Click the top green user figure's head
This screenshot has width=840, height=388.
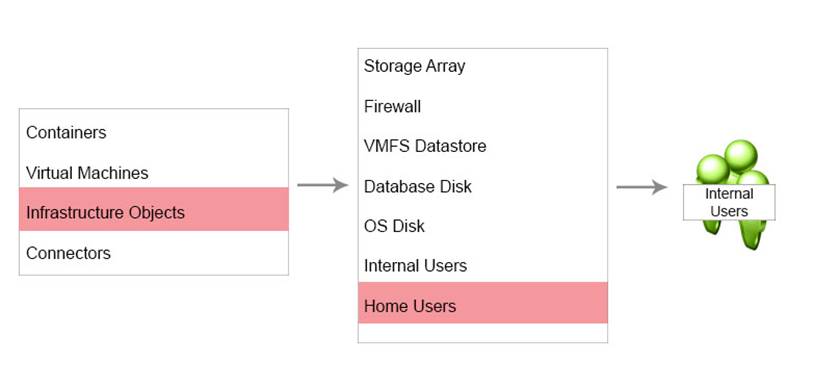[741, 156]
